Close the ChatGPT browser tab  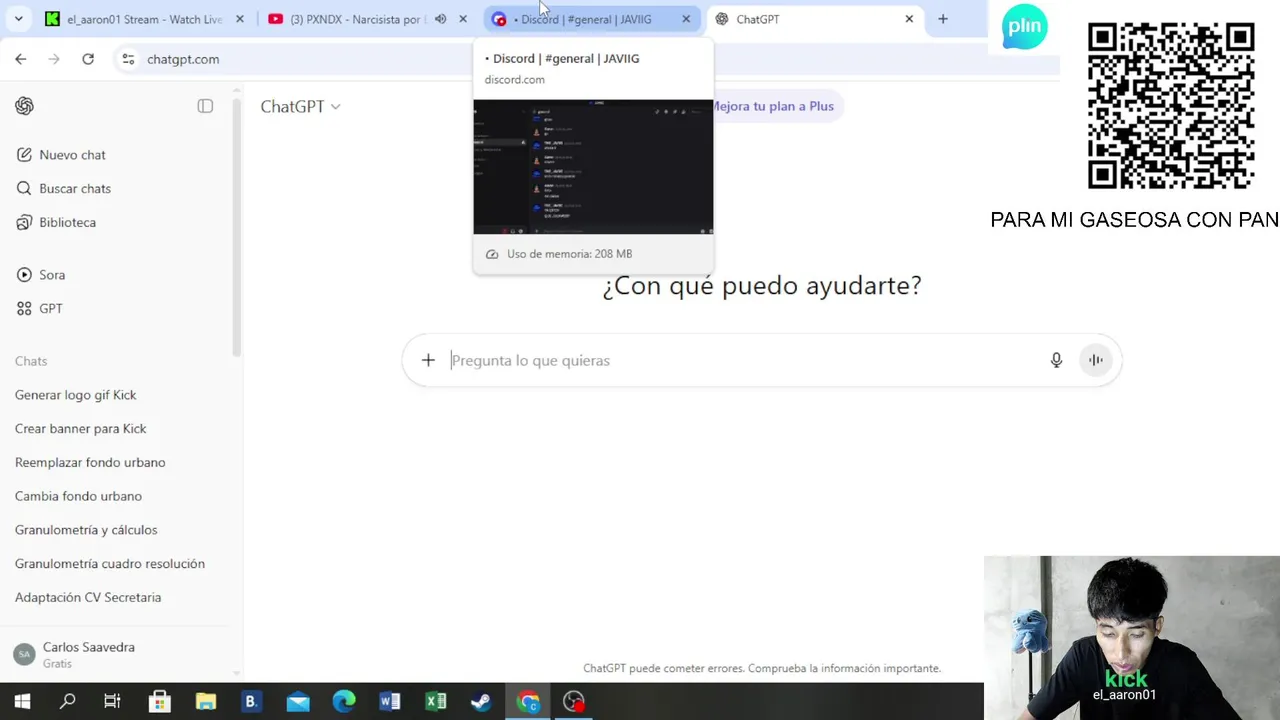pyautogui.click(x=909, y=19)
